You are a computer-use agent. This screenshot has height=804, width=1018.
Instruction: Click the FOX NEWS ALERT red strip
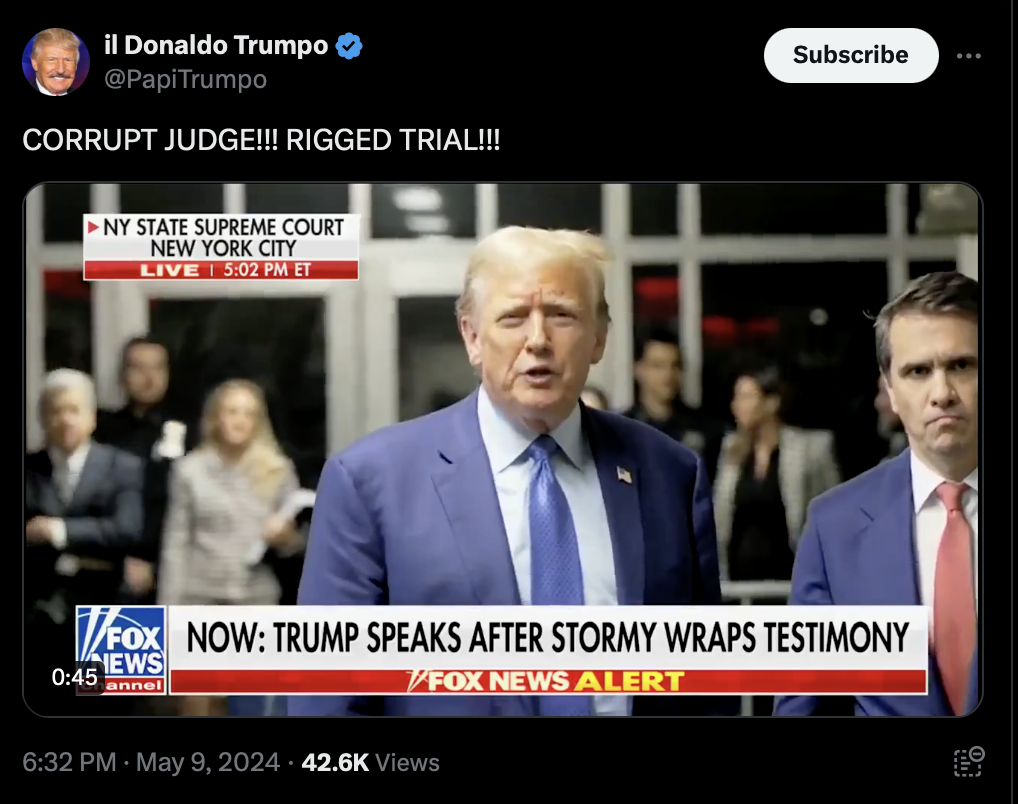point(548,681)
